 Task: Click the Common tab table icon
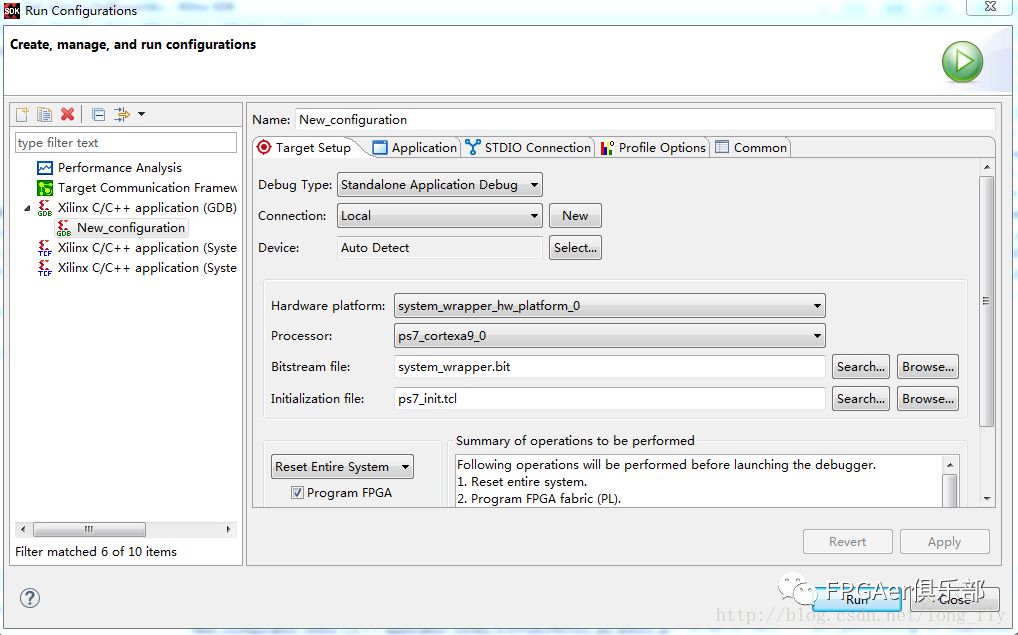click(x=722, y=147)
